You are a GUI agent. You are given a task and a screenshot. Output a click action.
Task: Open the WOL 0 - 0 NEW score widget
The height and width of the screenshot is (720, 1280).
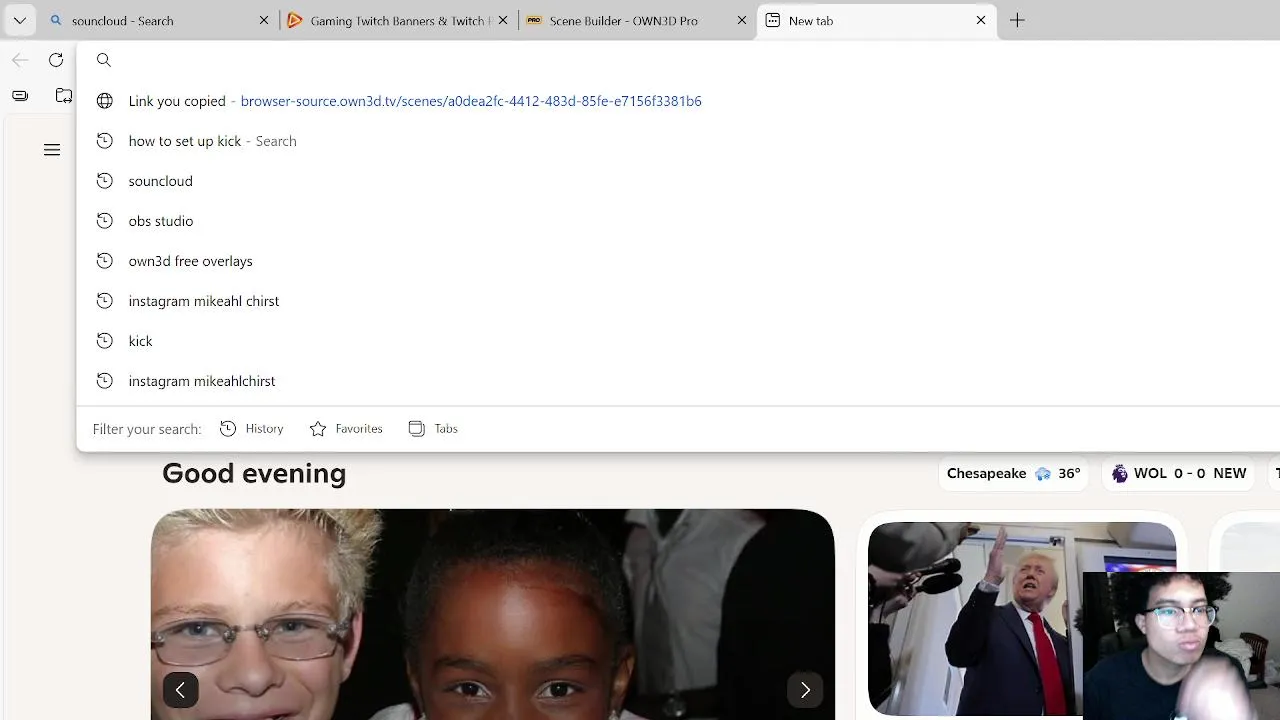[1179, 473]
